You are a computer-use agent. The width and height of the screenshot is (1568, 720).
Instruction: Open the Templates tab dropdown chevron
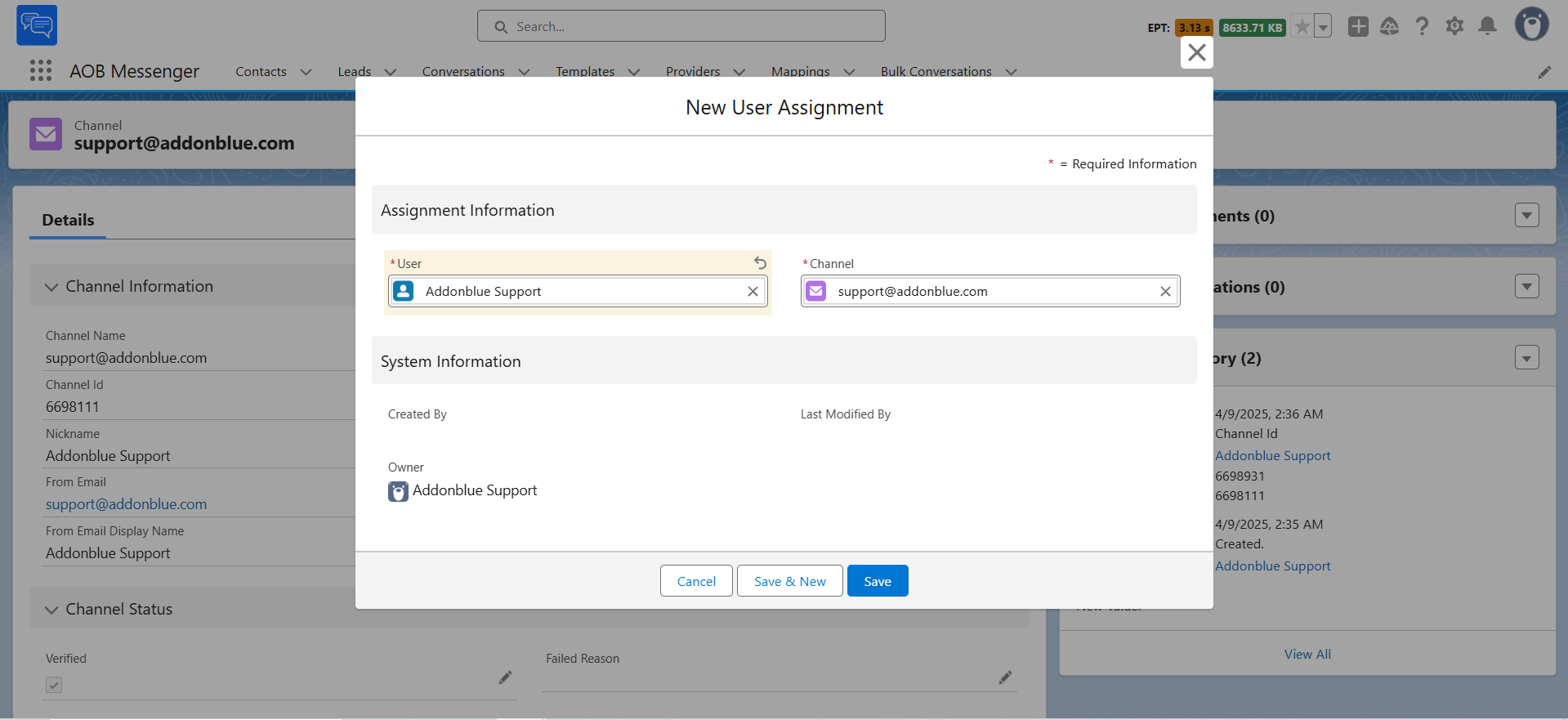point(634,72)
